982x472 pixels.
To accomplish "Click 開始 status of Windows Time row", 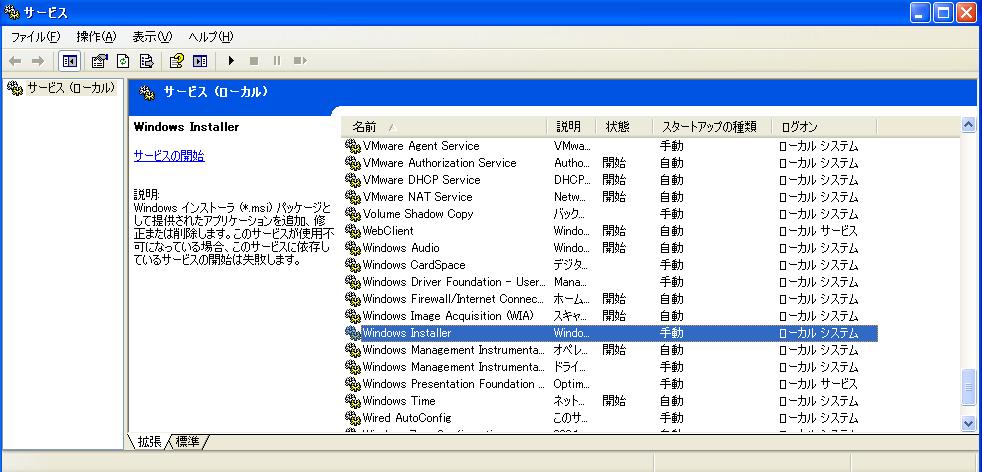I will pyautogui.click(x=614, y=401).
